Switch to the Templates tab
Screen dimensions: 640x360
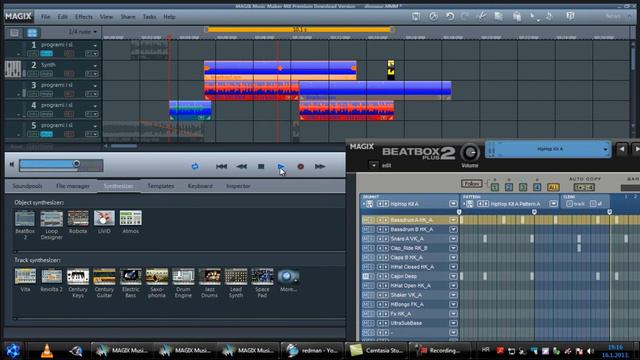pyautogui.click(x=160, y=186)
